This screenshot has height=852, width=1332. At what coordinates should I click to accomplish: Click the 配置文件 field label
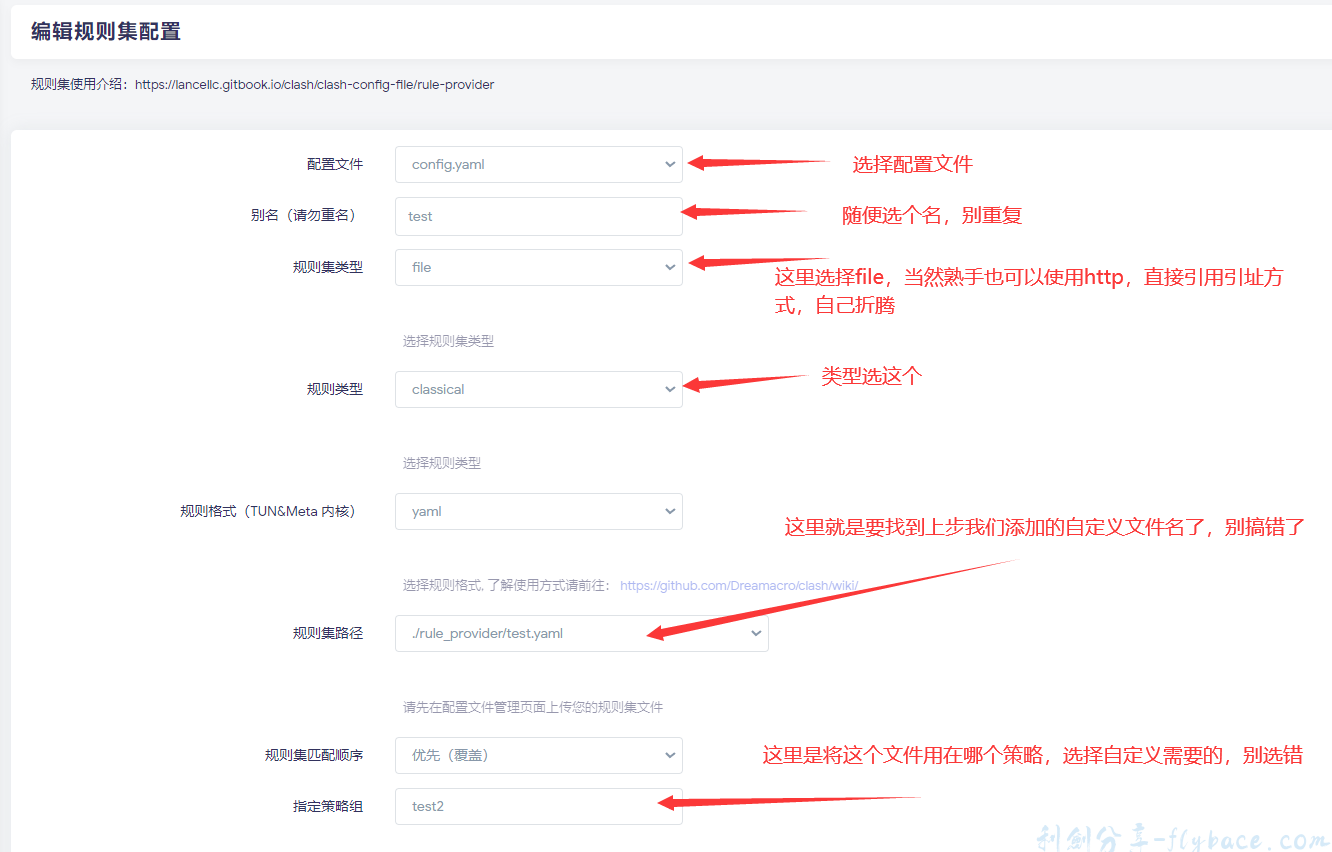[x=334, y=165]
